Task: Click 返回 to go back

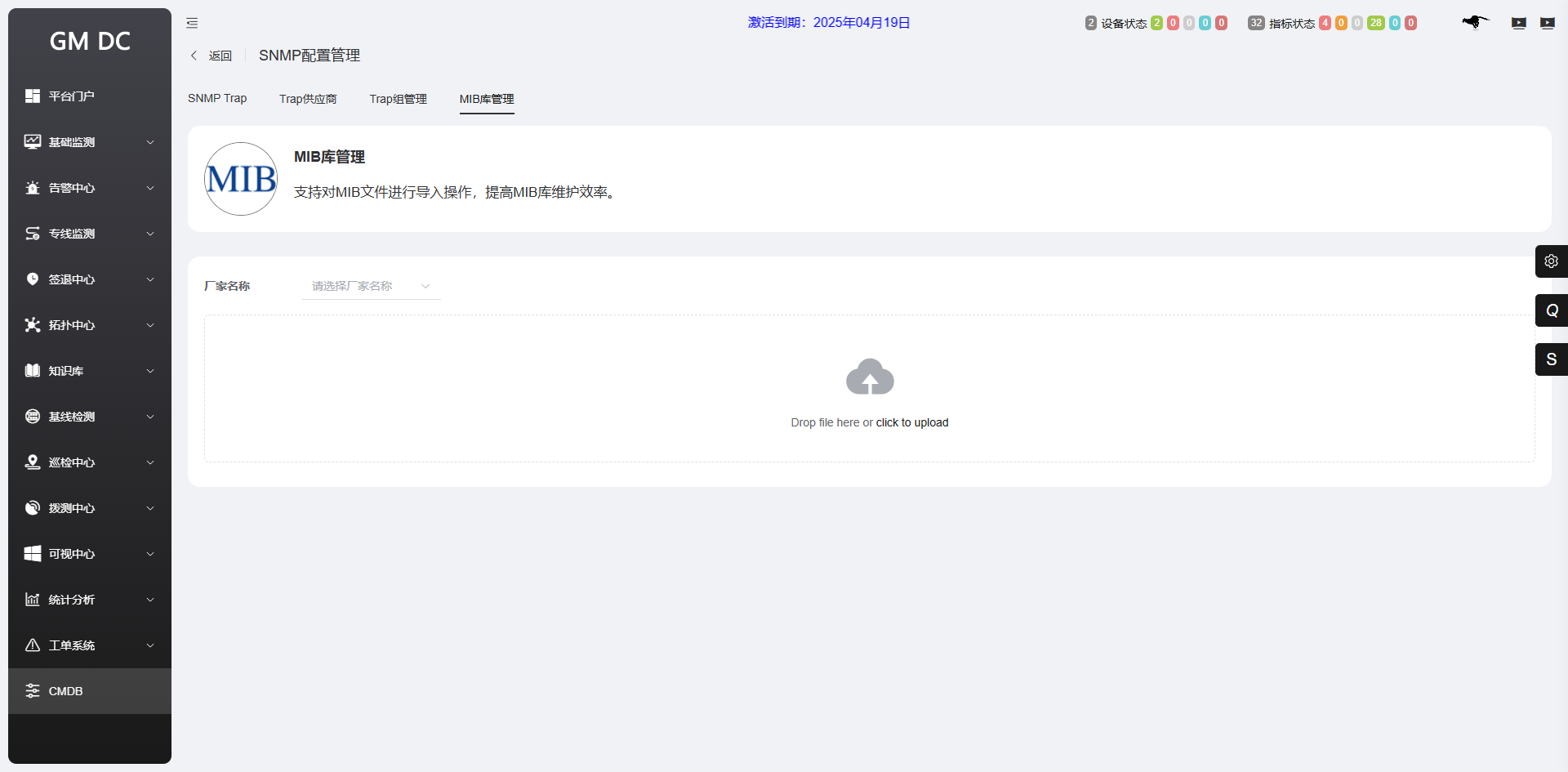Action: pyautogui.click(x=220, y=56)
